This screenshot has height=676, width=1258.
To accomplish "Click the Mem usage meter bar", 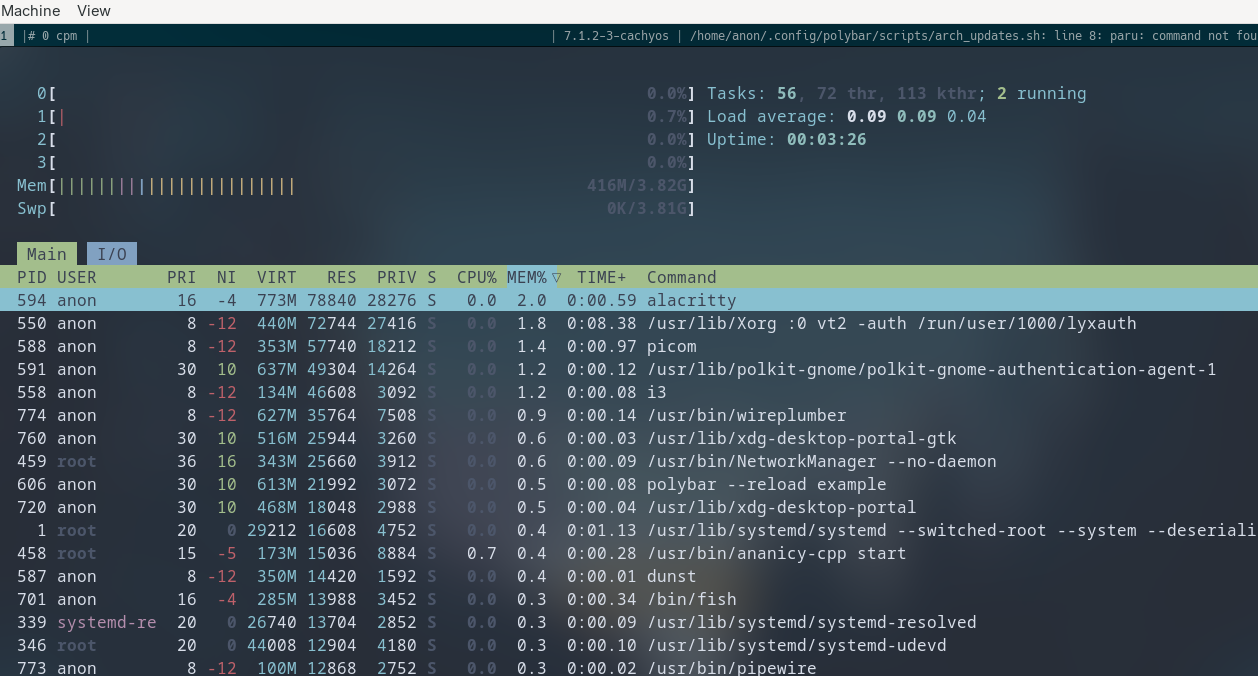I will (356, 185).
